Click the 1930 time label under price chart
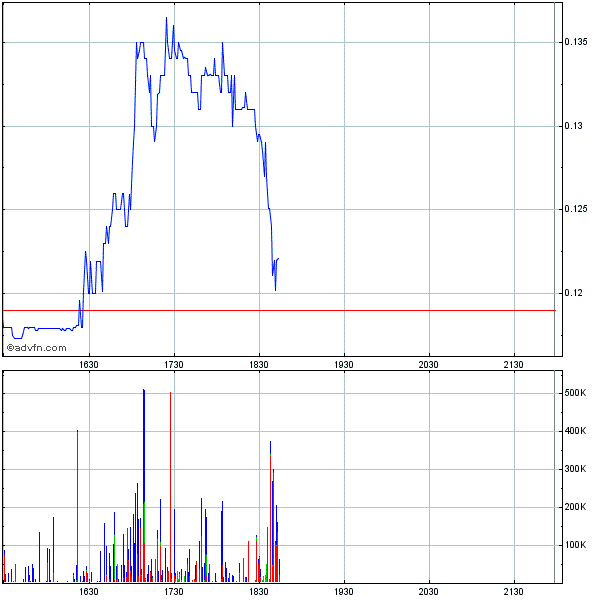Image resolution: width=600 pixels, height=600 pixels. [x=344, y=365]
